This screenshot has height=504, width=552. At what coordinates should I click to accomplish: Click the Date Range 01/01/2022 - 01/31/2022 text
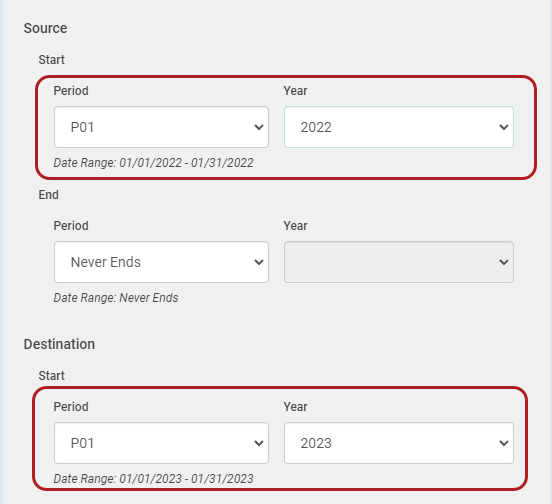click(x=153, y=163)
